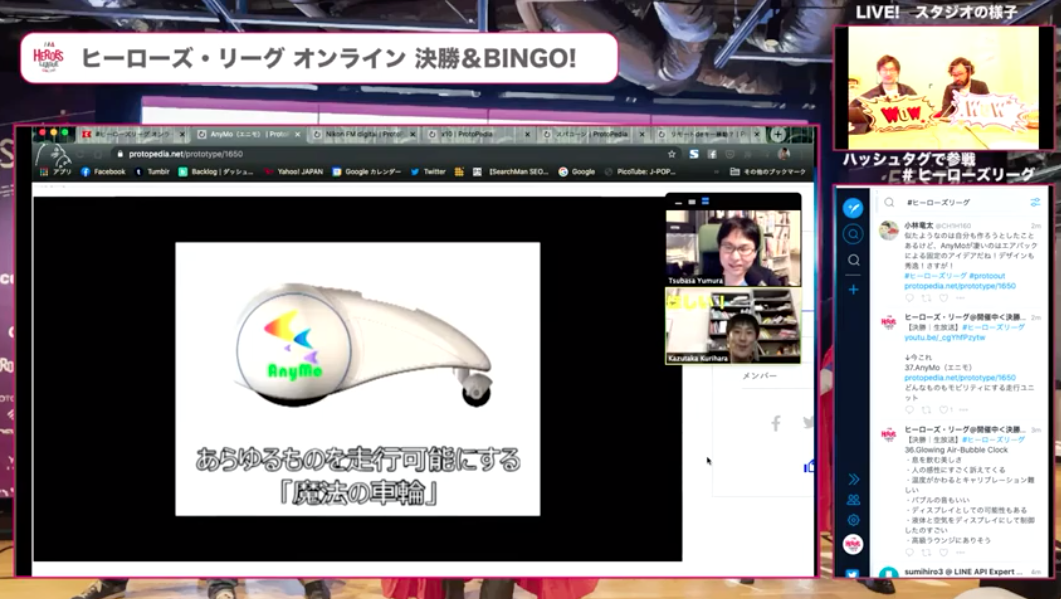Expand the その他のブックマーク folder

pyautogui.click(x=768, y=172)
